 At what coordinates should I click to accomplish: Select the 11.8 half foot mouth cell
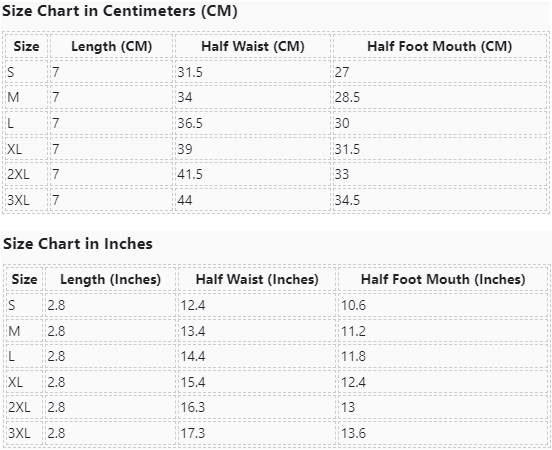click(443, 356)
